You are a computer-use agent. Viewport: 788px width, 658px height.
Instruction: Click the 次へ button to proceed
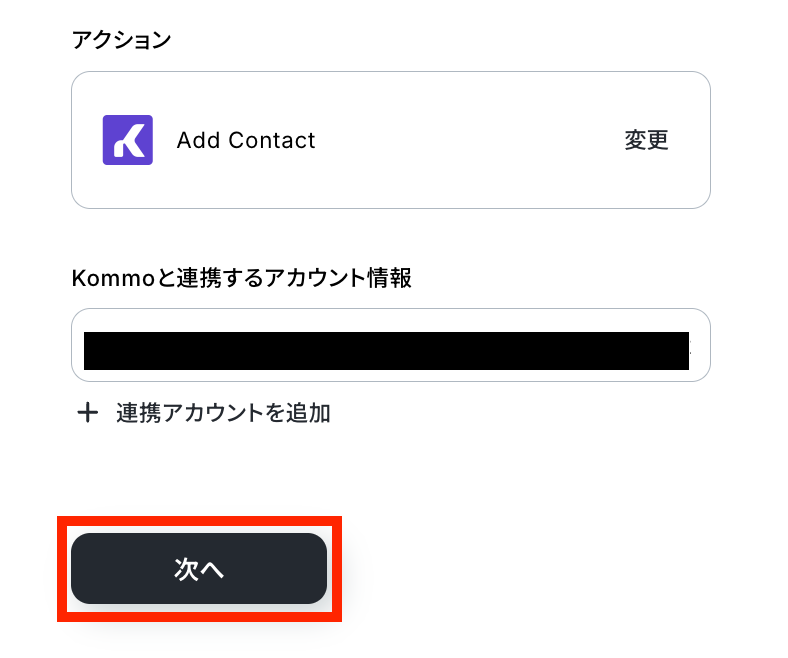(199, 569)
